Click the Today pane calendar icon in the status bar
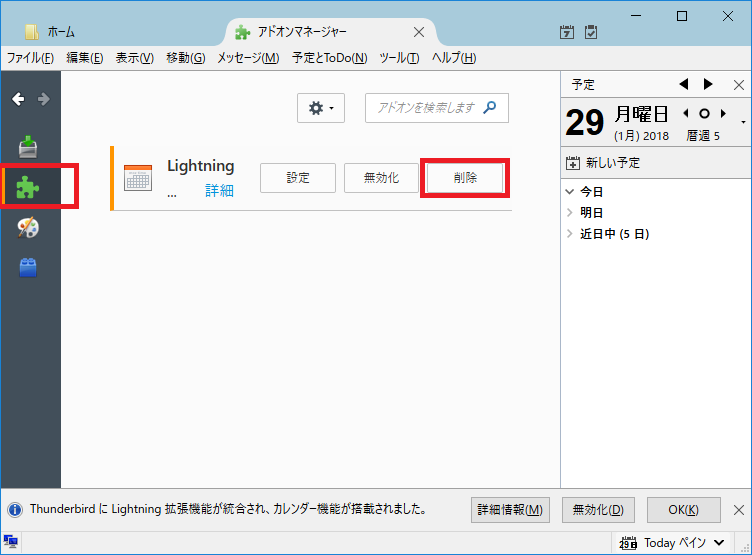Image resolution: width=752 pixels, height=555 pixels. (x=628, y=543)
